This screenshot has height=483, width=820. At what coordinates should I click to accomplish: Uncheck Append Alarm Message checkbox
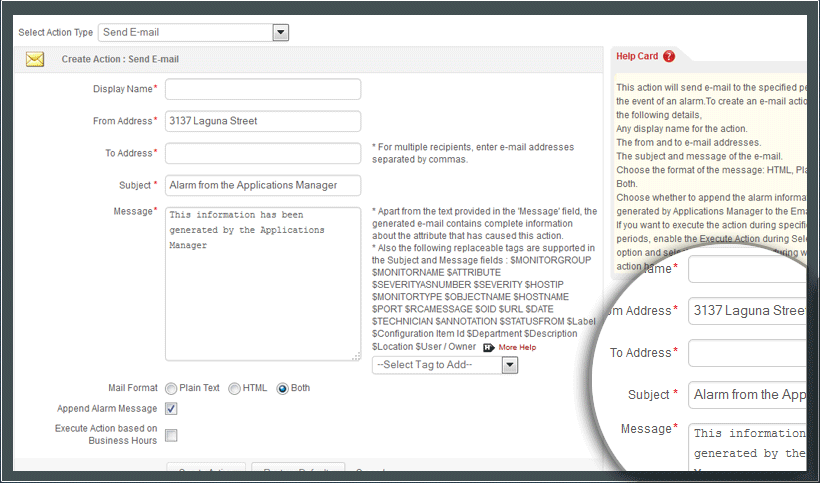pyautogui.click(x=171, y=409)
